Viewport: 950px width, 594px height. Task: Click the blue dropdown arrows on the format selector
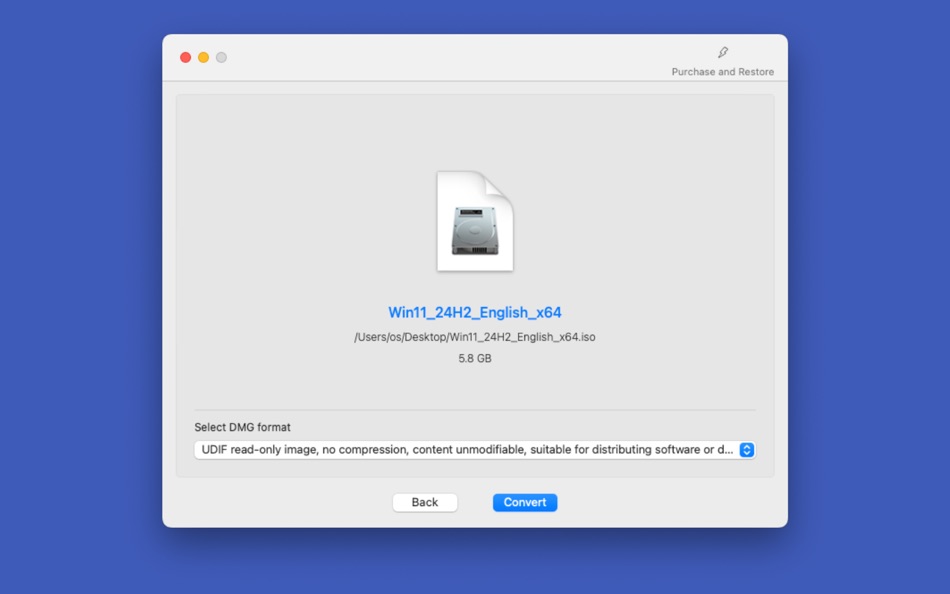[x=746, y=450]
